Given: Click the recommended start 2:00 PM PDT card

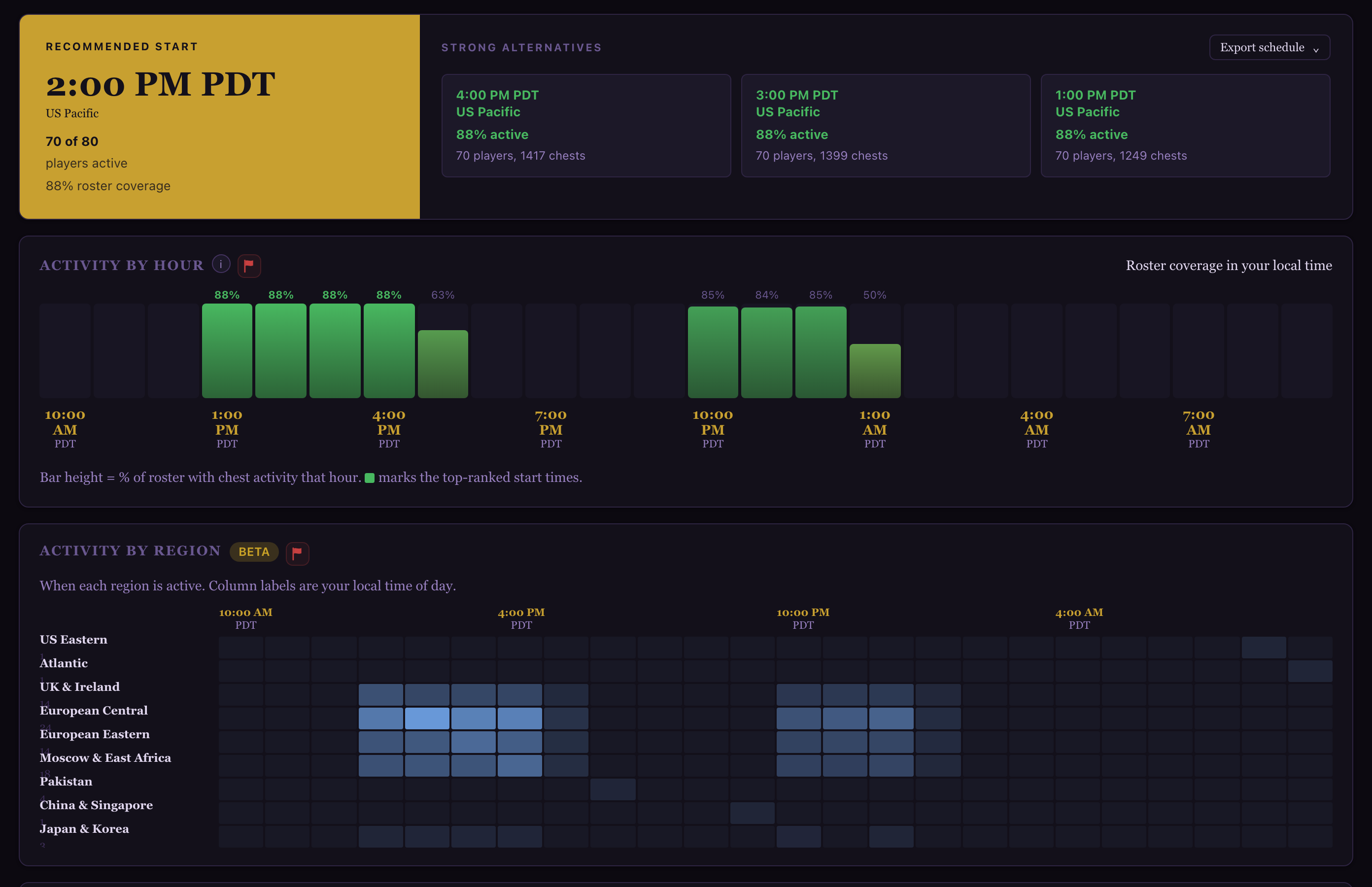Looking at the screenshot, I should [219, 117].
